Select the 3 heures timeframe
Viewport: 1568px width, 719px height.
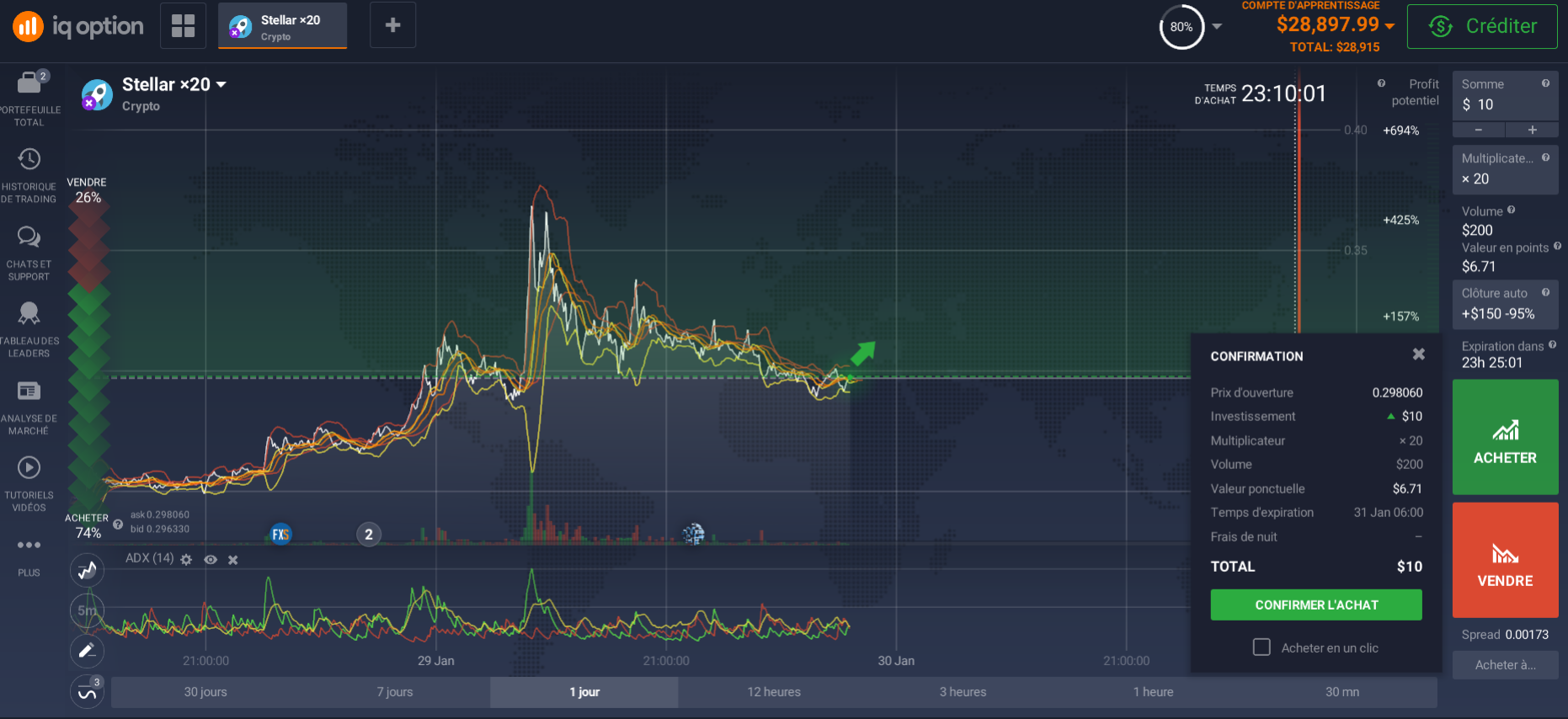click(963, 692)
